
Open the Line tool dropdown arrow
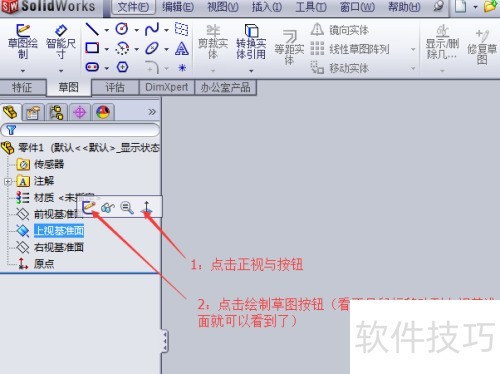[x=107, y=30]
